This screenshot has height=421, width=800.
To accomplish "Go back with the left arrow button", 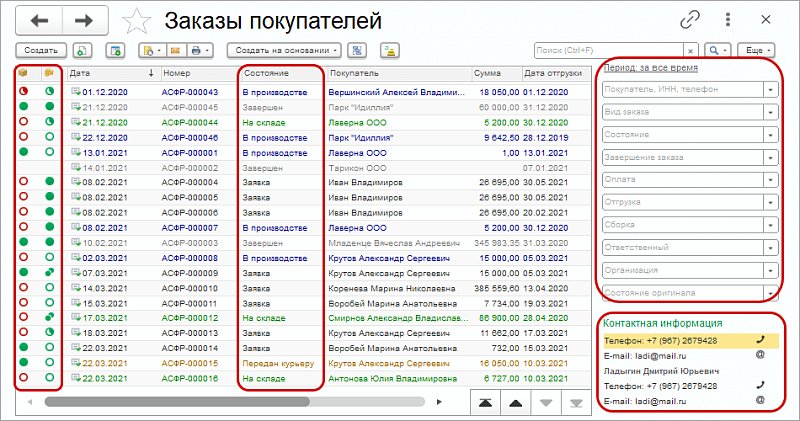I will point(39,20).
